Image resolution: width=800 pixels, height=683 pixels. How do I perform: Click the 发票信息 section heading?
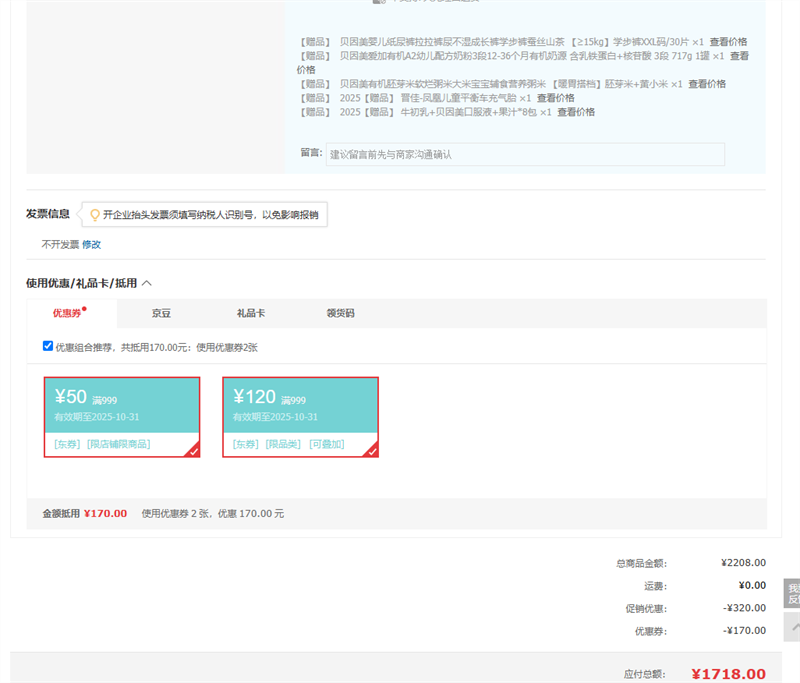(x=48, y=213)
